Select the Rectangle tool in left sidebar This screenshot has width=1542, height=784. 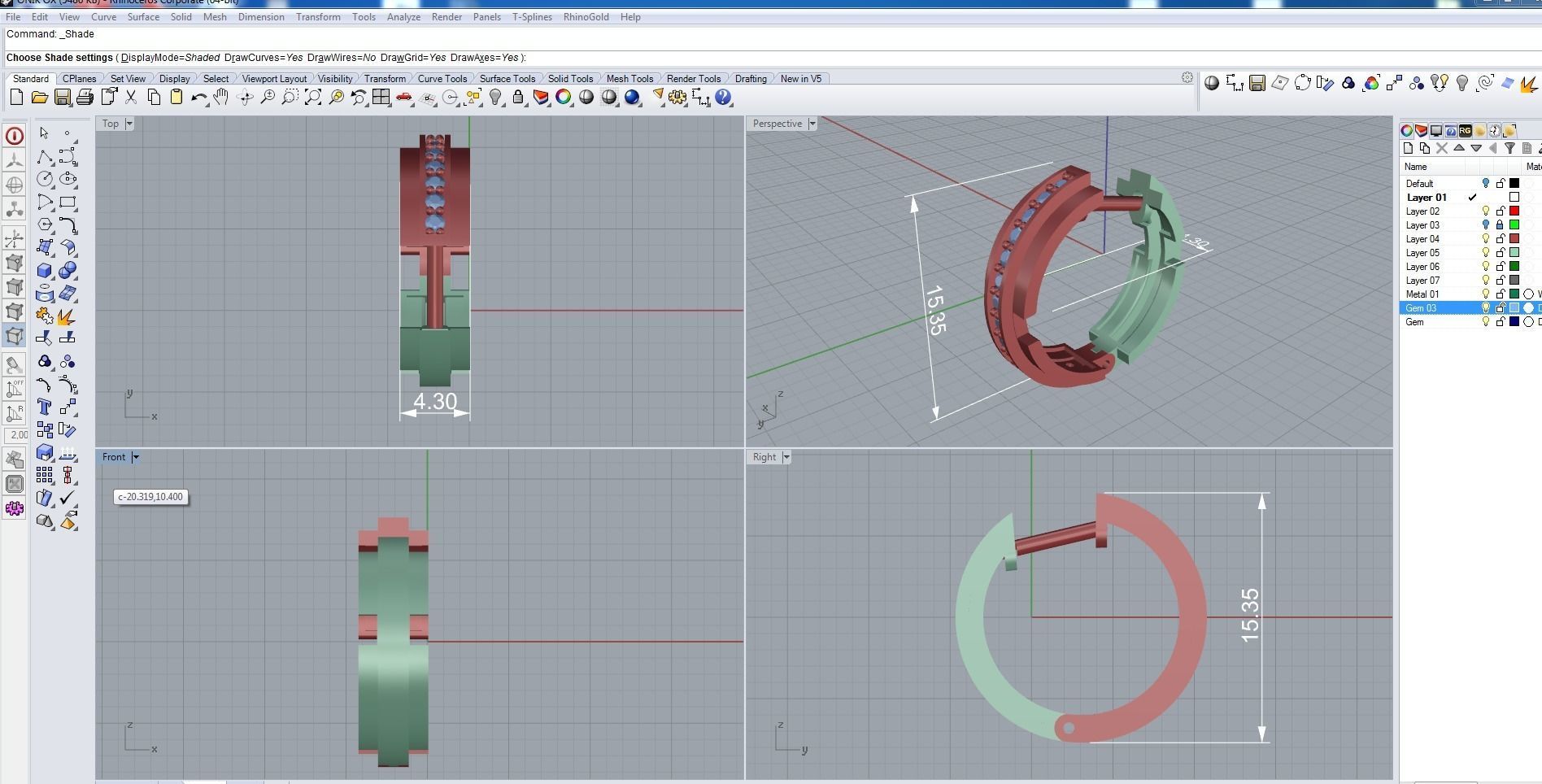tap(68, 202)
